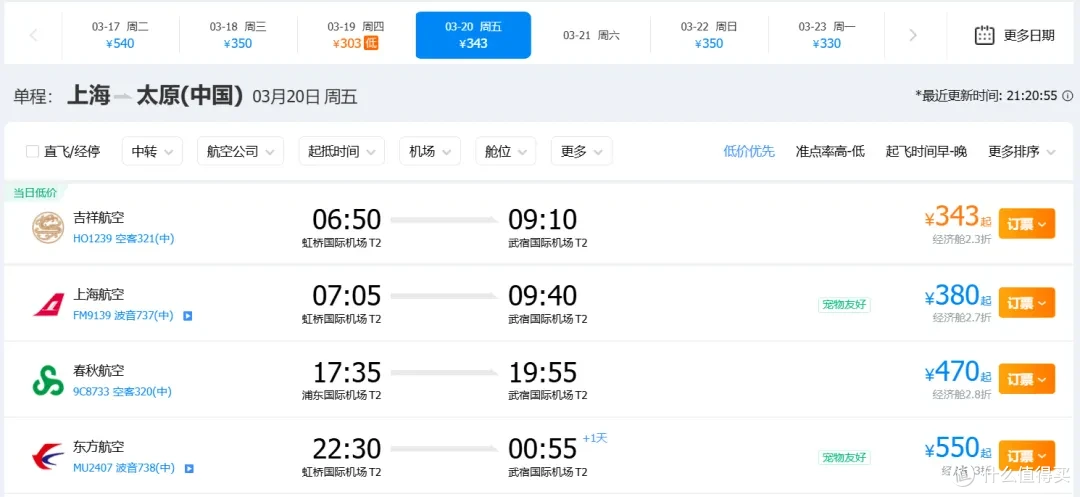Click the 06:50 departure time
Screen dimensions: 1080x497
click(x=346, y=220)
